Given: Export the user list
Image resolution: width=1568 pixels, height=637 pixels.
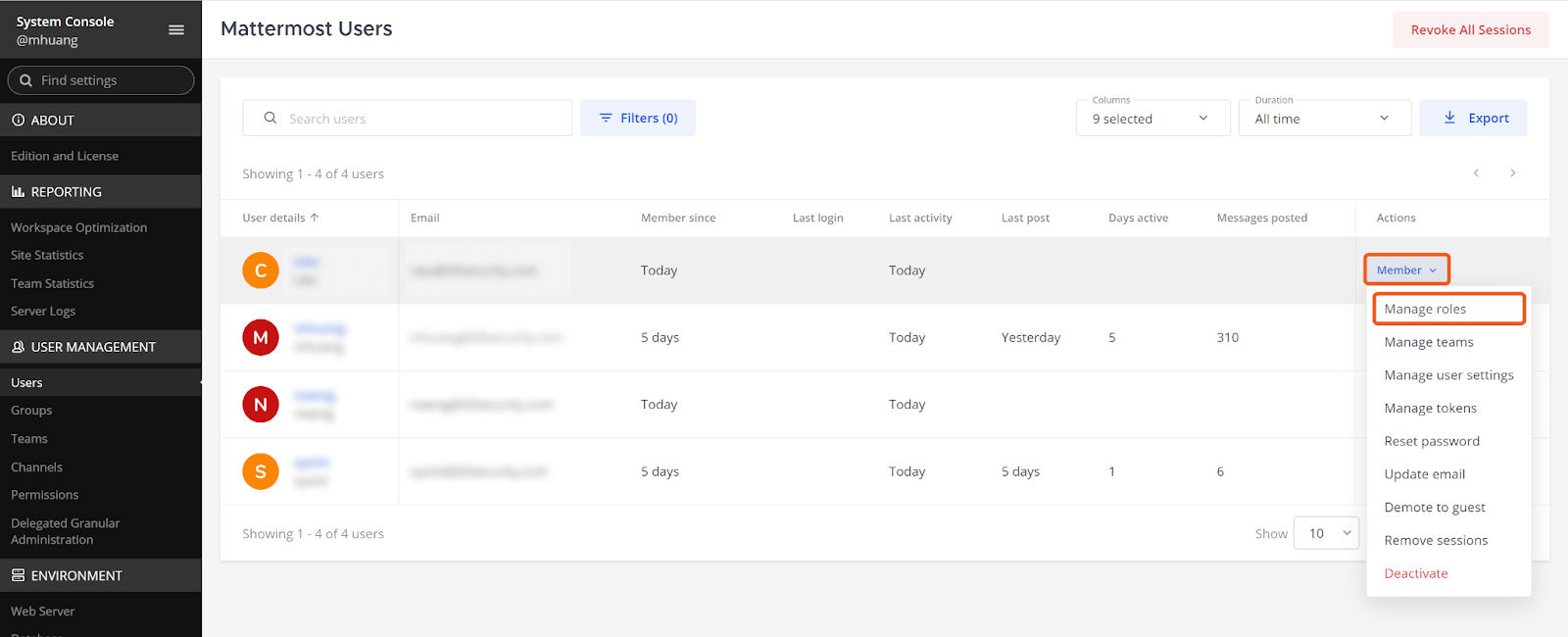Looking at the screenshot, I should pyautogui.click(x=1473, y=119).
